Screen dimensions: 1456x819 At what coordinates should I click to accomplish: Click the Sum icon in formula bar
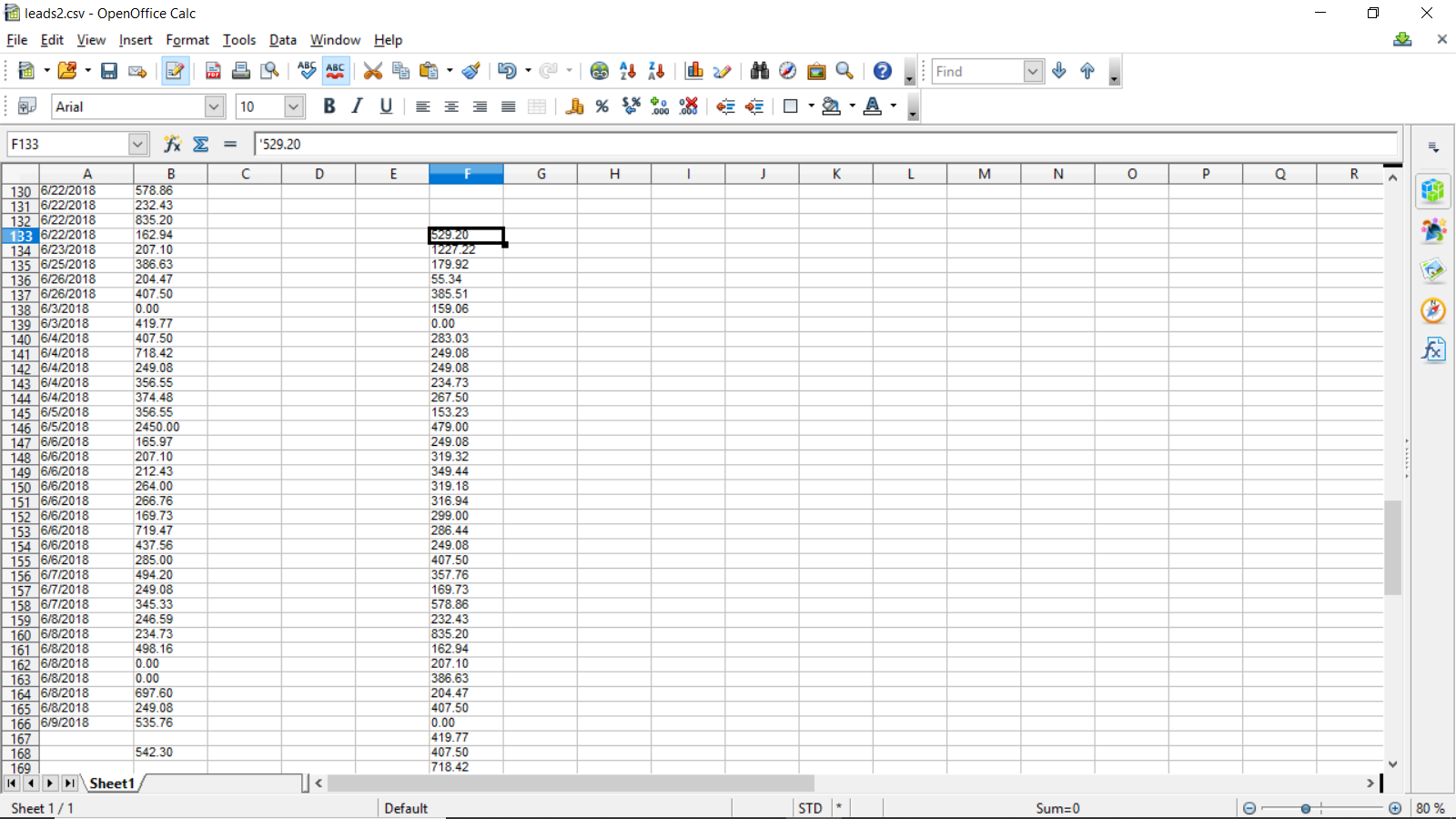201,144
